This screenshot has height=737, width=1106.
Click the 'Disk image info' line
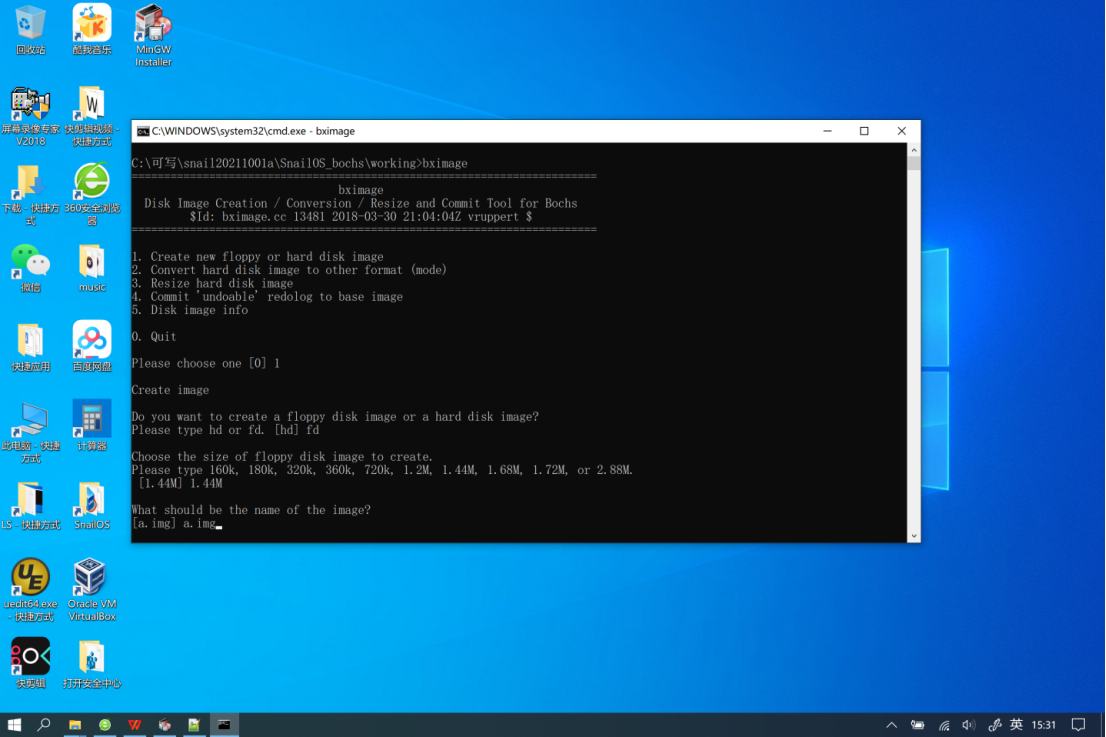coord(190,310)
